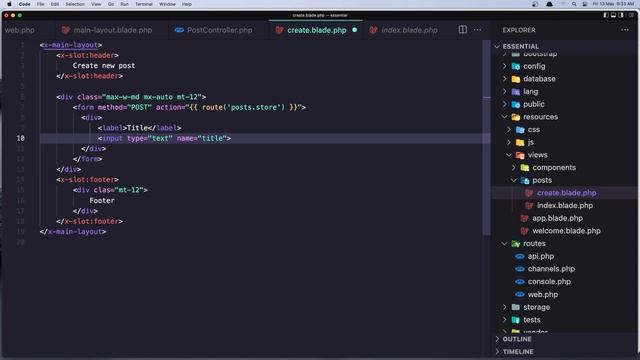The height and width of the screenshot is (360, 640).
Task: Open editor More Actions ellipsis menu
Action: [x=477, y=30]
